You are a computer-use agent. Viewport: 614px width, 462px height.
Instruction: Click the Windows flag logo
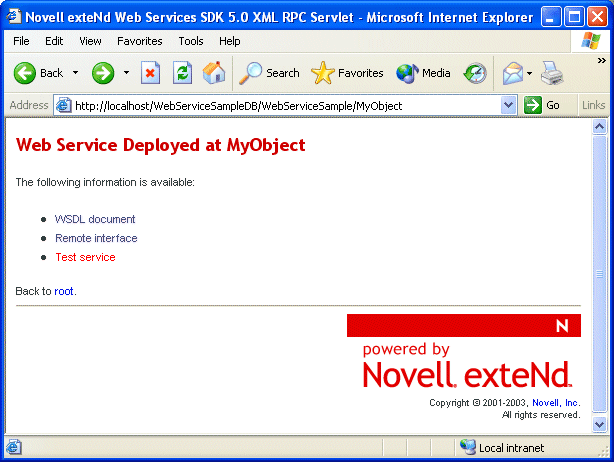click(591, 41)
